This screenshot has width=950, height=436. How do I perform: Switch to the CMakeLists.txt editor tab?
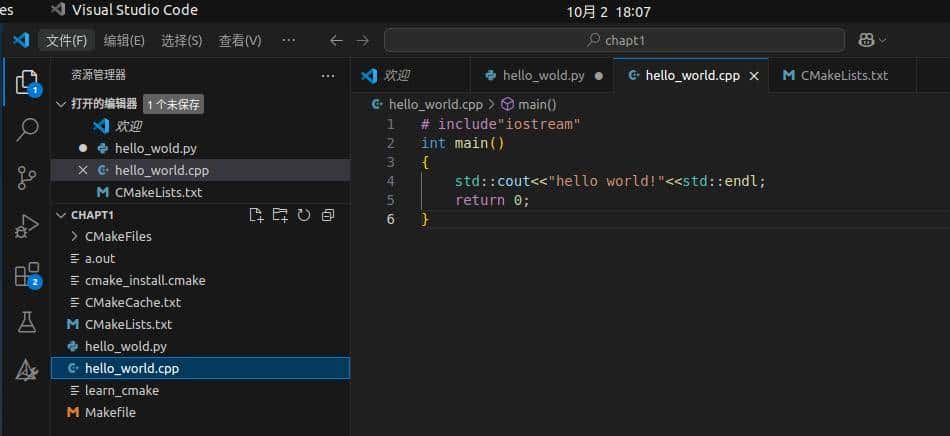pyautogui.click(x=834, y=75)
